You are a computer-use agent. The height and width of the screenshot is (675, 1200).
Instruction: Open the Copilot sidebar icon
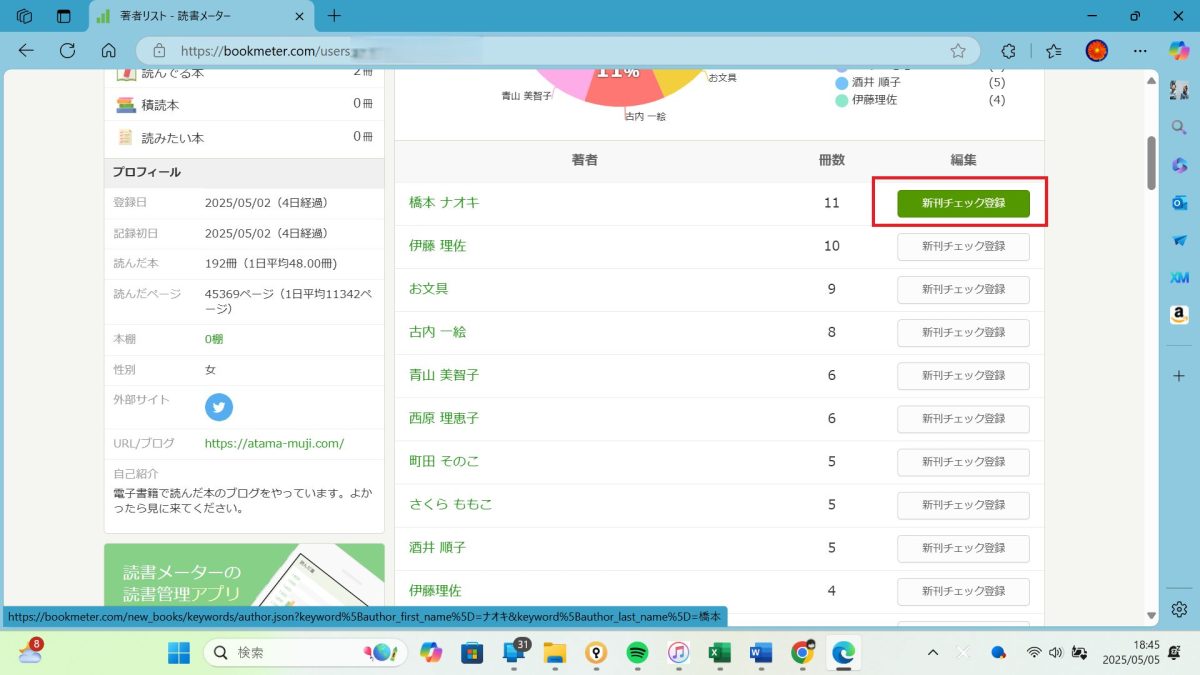click(1179, 51)
